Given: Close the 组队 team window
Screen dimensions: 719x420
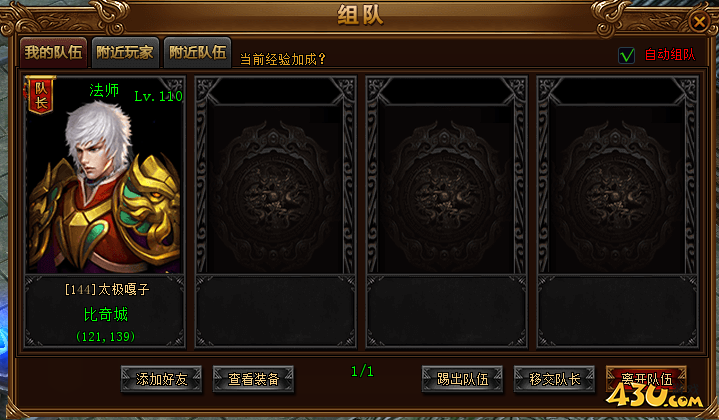Looking at the screenshot, I should (x=699, y=21).
